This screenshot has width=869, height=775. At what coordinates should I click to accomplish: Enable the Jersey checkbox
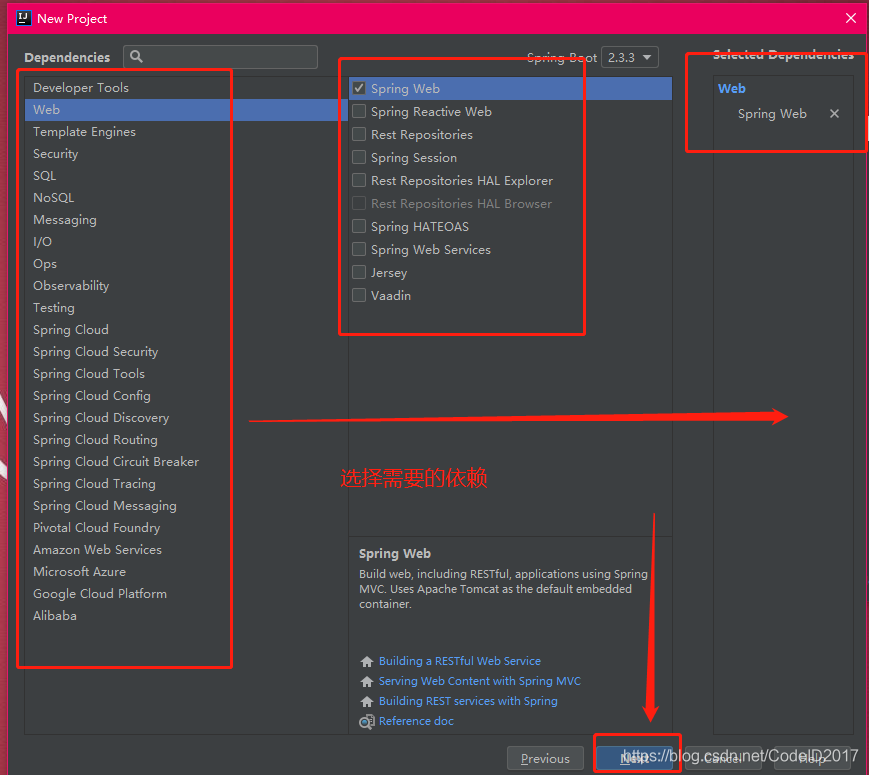359,272
